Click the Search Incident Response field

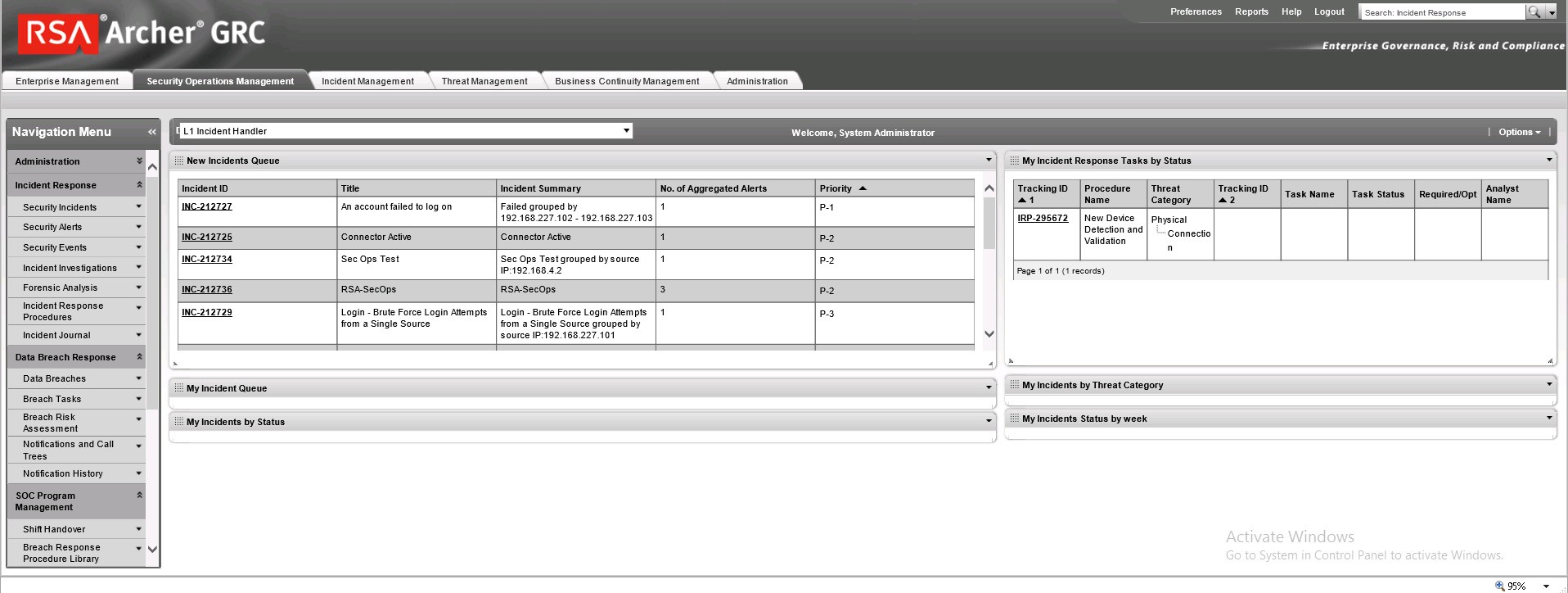point(1442,12)
